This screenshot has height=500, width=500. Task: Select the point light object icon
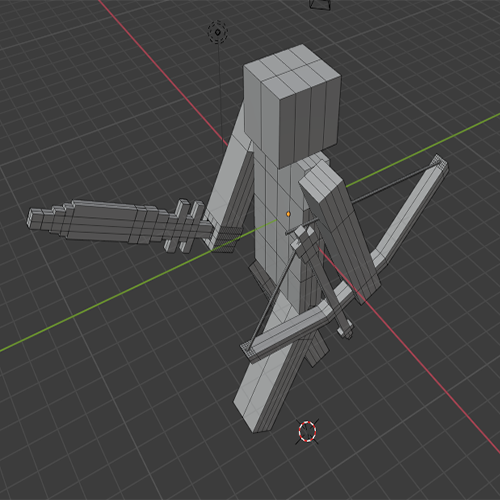218,32
